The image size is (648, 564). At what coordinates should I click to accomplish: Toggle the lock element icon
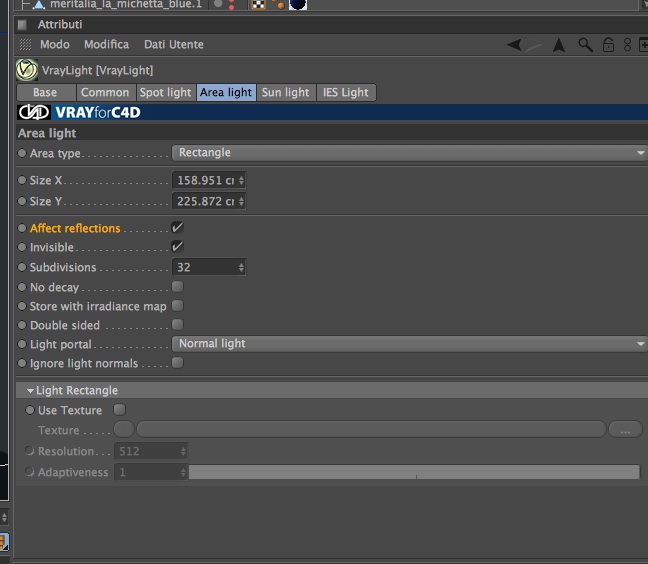coord(608,45)
